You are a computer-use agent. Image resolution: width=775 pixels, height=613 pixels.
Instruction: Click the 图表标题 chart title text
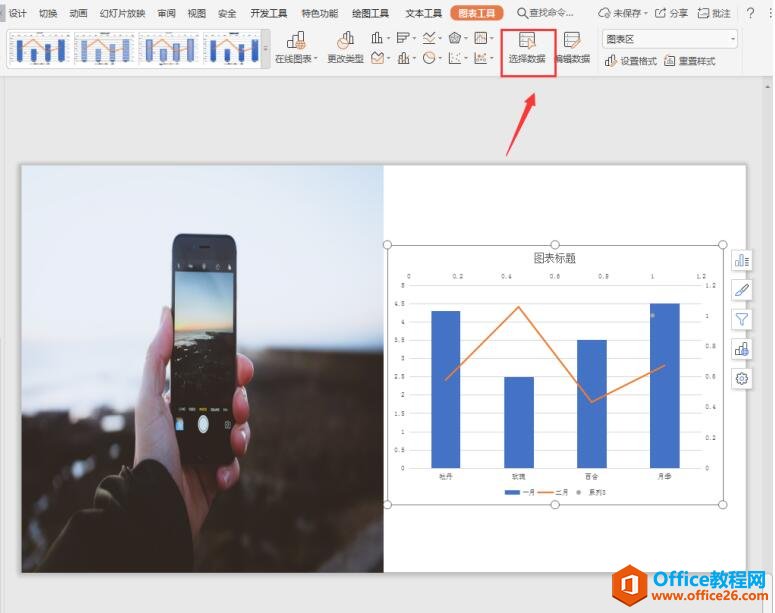coord(555,258)
